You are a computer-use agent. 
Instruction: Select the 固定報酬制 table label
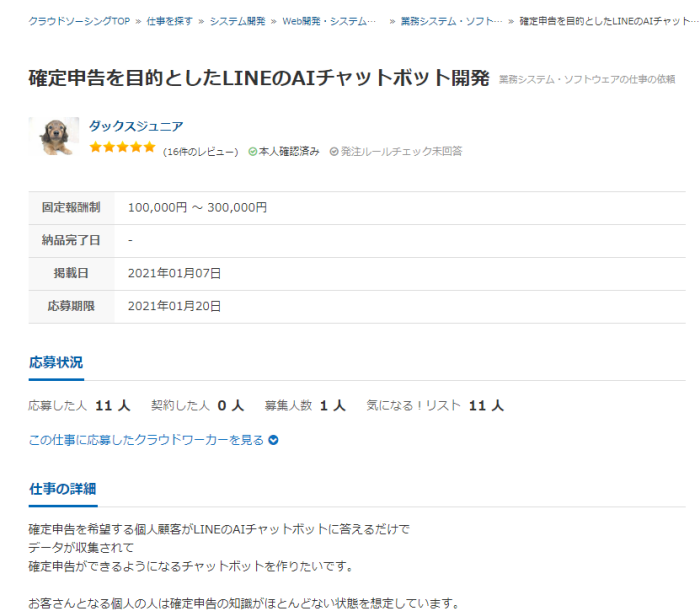tap(71, 208)
